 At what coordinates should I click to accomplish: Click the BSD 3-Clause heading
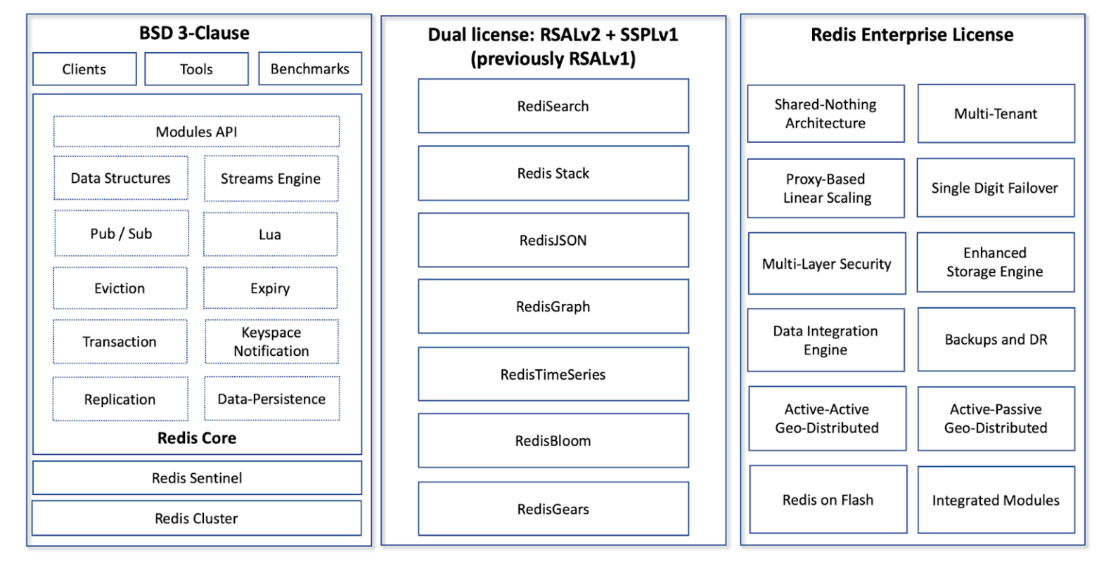click(194, 33)
